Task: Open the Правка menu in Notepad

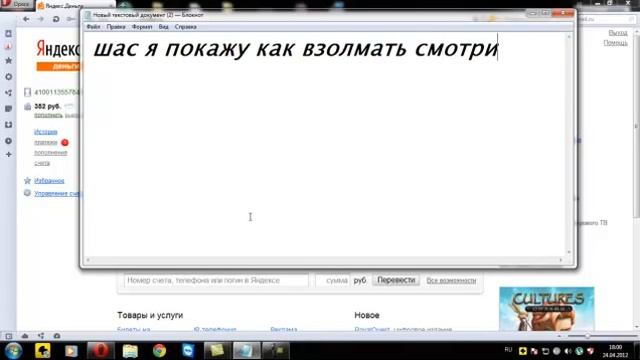Action: (116, 27)
